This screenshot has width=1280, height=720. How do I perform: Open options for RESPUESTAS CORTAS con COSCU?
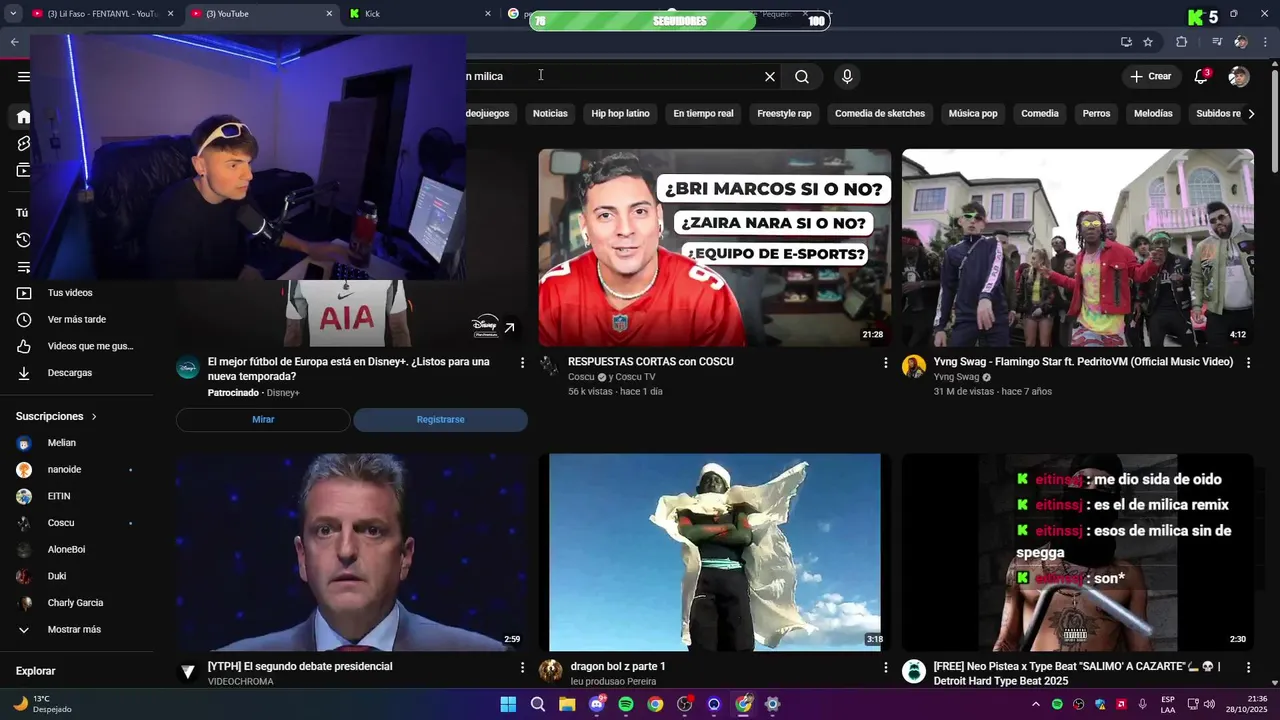[x=885, y=363]
